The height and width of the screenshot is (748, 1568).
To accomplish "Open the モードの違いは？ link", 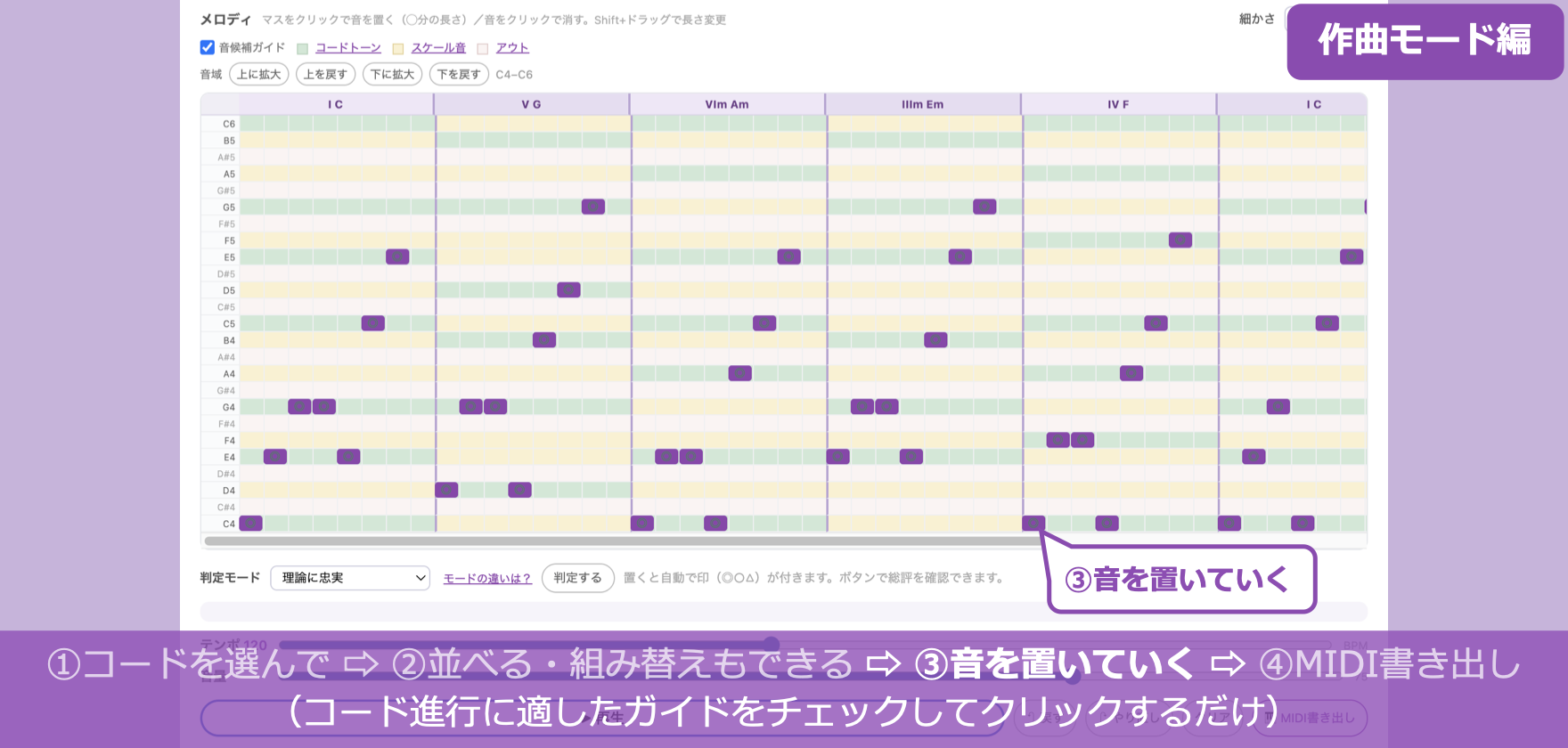I will click(487, 579).
